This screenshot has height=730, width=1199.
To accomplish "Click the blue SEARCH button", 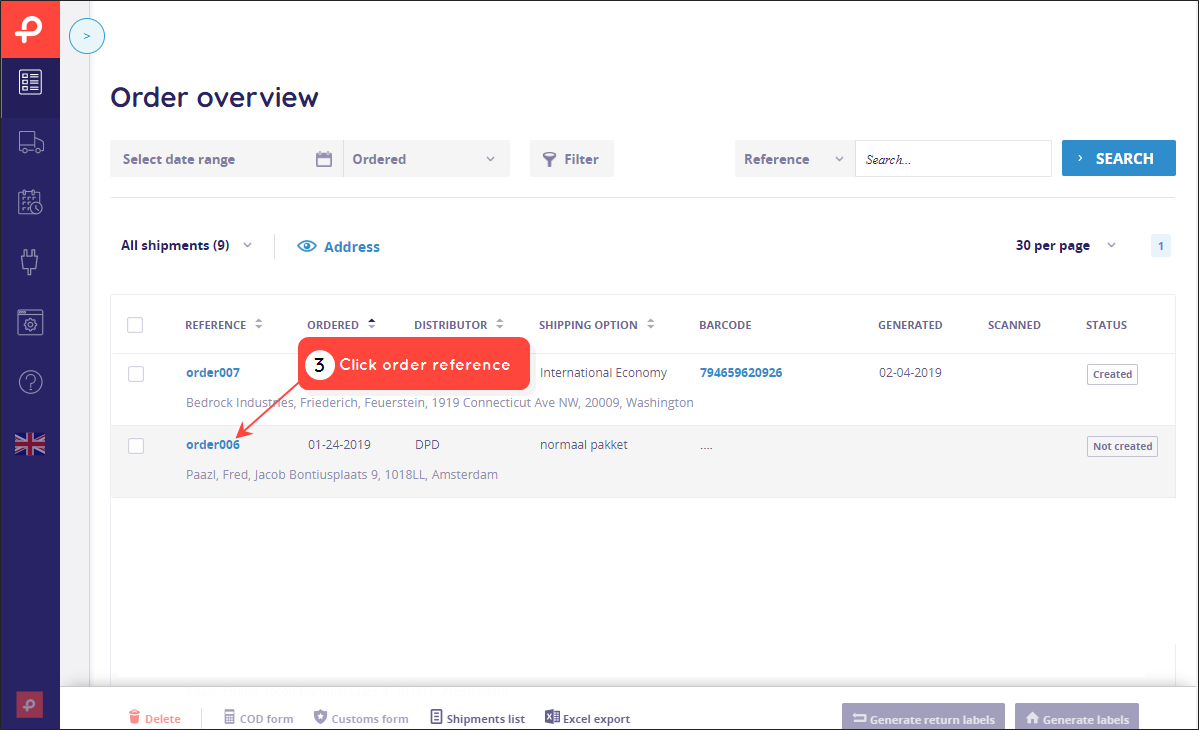I will (x=1118, y=158).
